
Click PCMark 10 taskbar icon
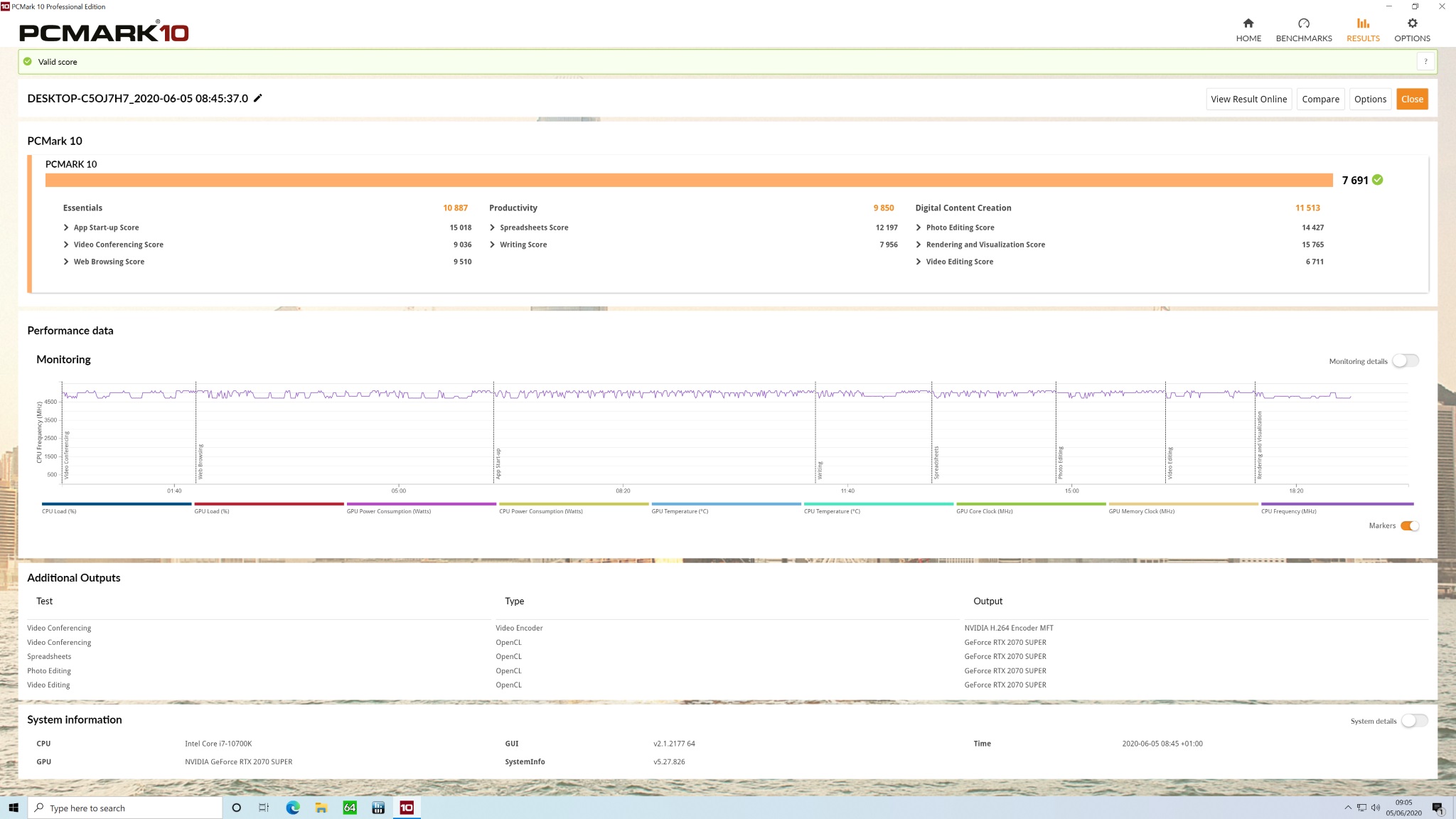407,808
